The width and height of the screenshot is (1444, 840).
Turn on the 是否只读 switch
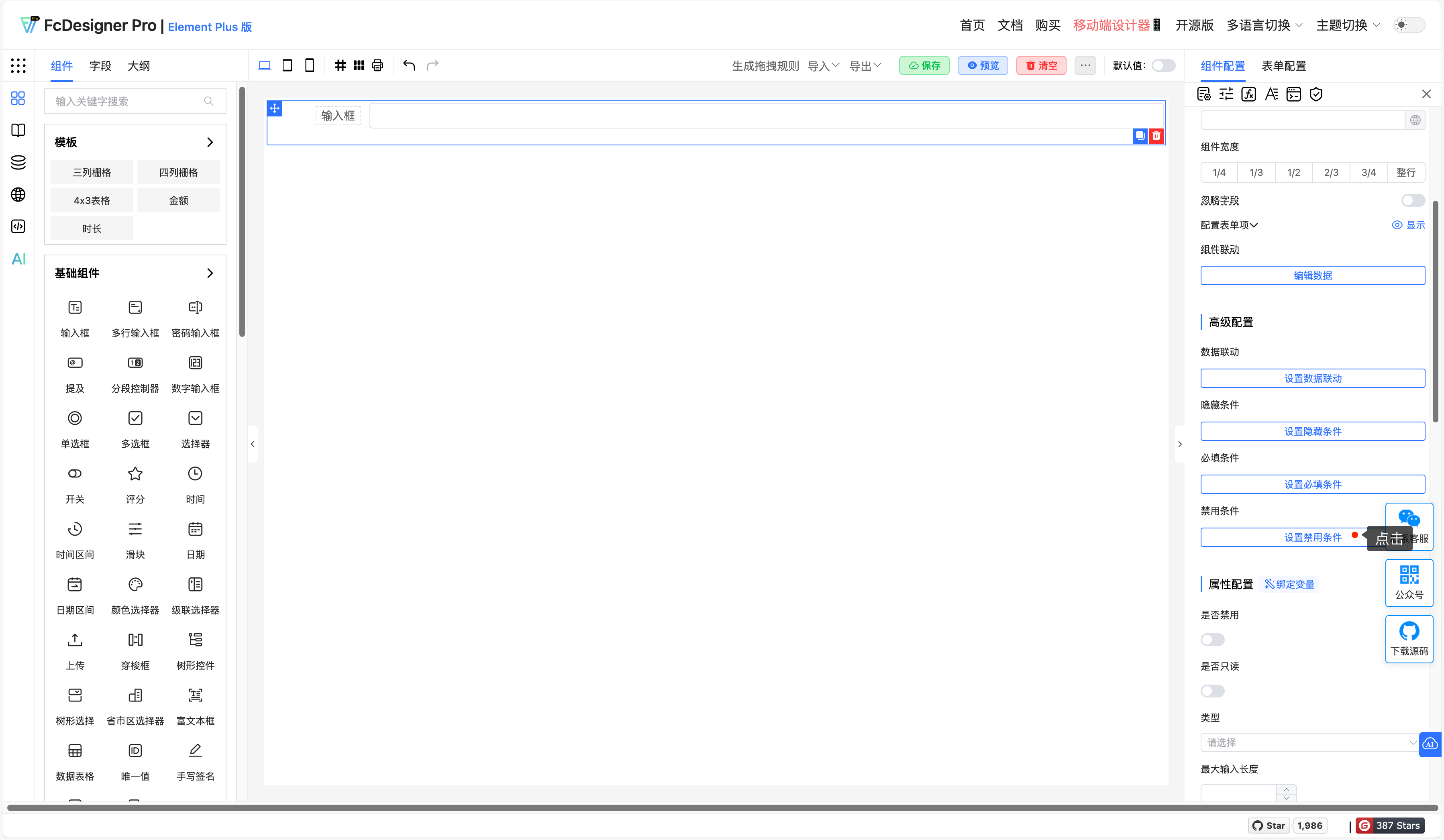coord(1212,691)
